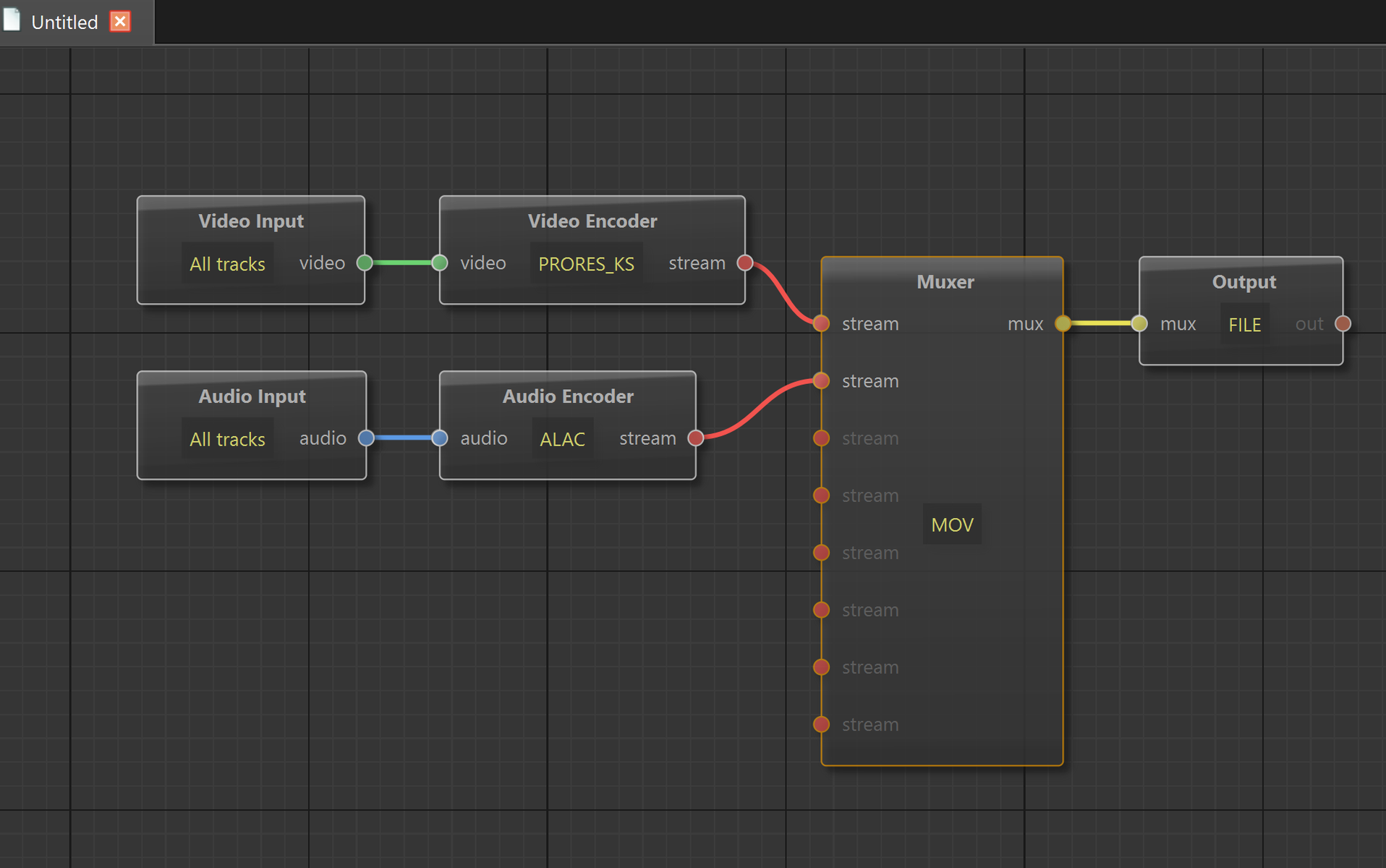Click the Video Input video output port
This screenshot has width=1386, height=868.
[365, 263]
